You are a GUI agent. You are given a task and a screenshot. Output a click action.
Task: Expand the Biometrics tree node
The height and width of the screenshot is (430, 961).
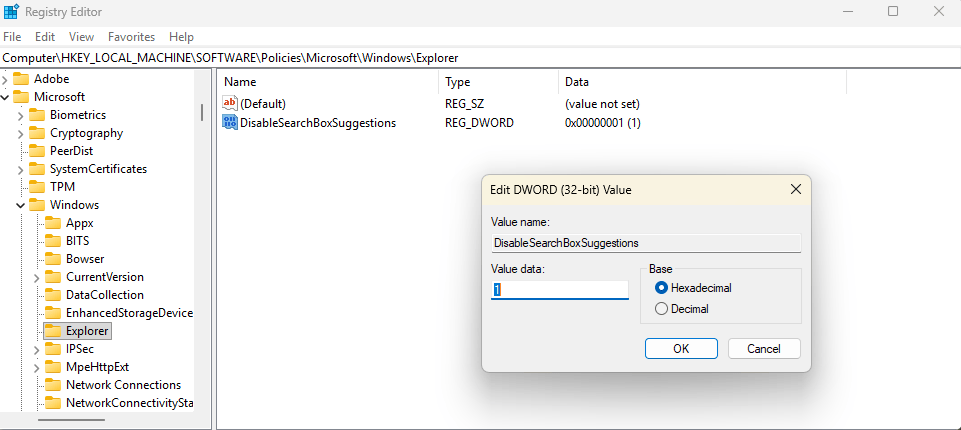tap(21, 115)
